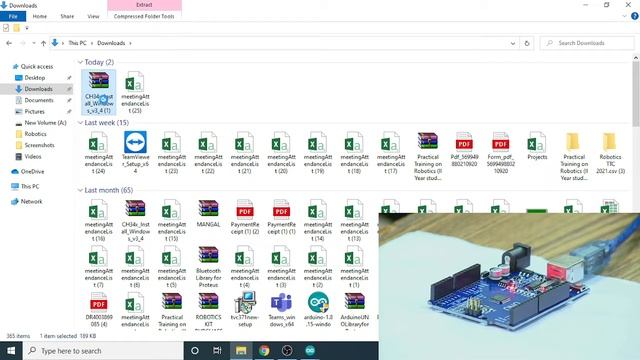The width and height of the screenshot is (640, 360).
Task: Collapse the Today (2) group
Action: (80, 62)
